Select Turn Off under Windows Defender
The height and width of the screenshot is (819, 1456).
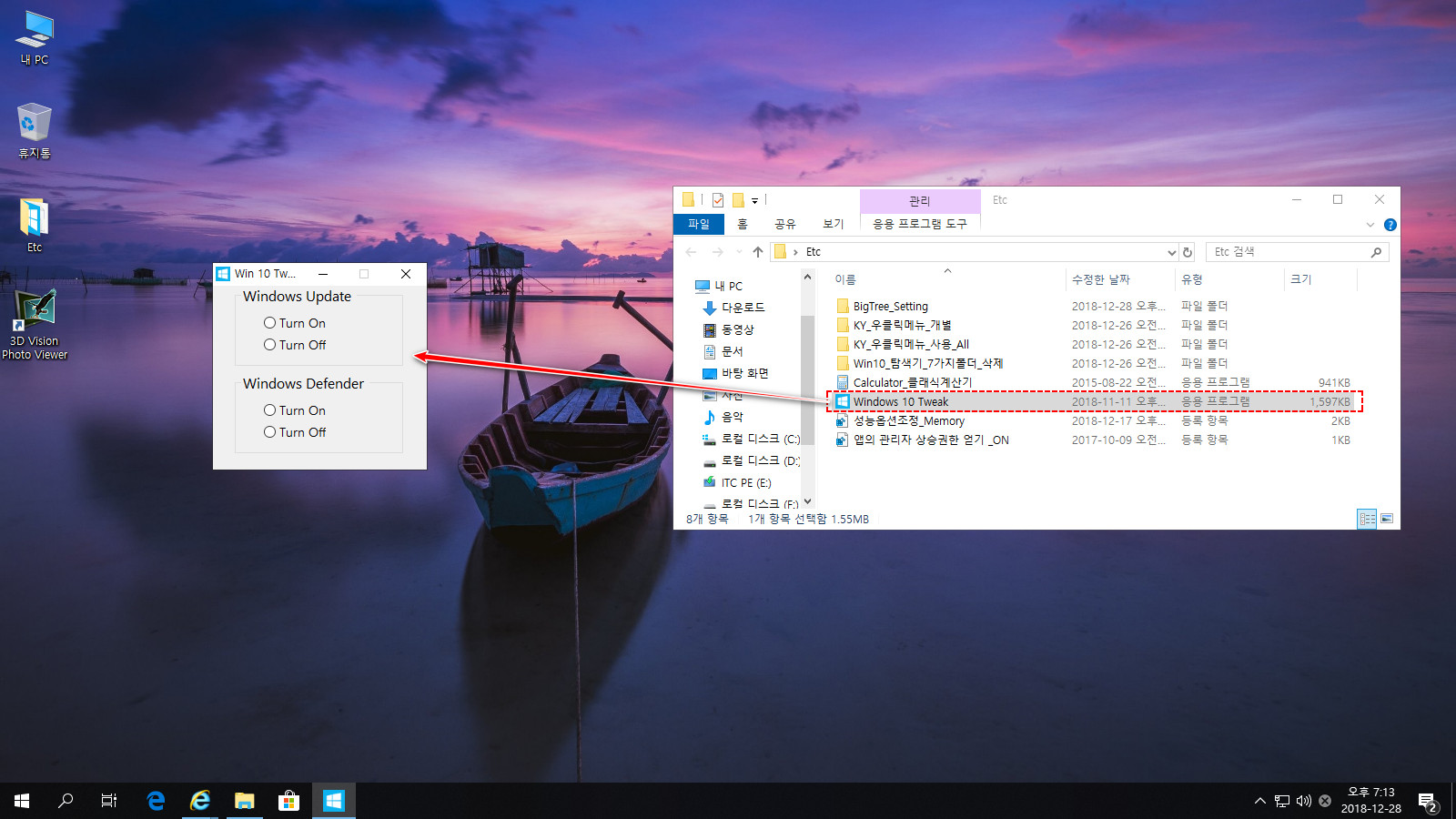coord(295,432)
